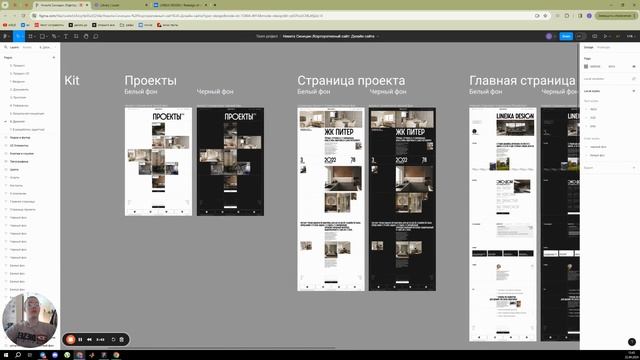Pause the screen recording
Image resolution: width=640 pixels, height=360 pixels.
coord(80,340)
